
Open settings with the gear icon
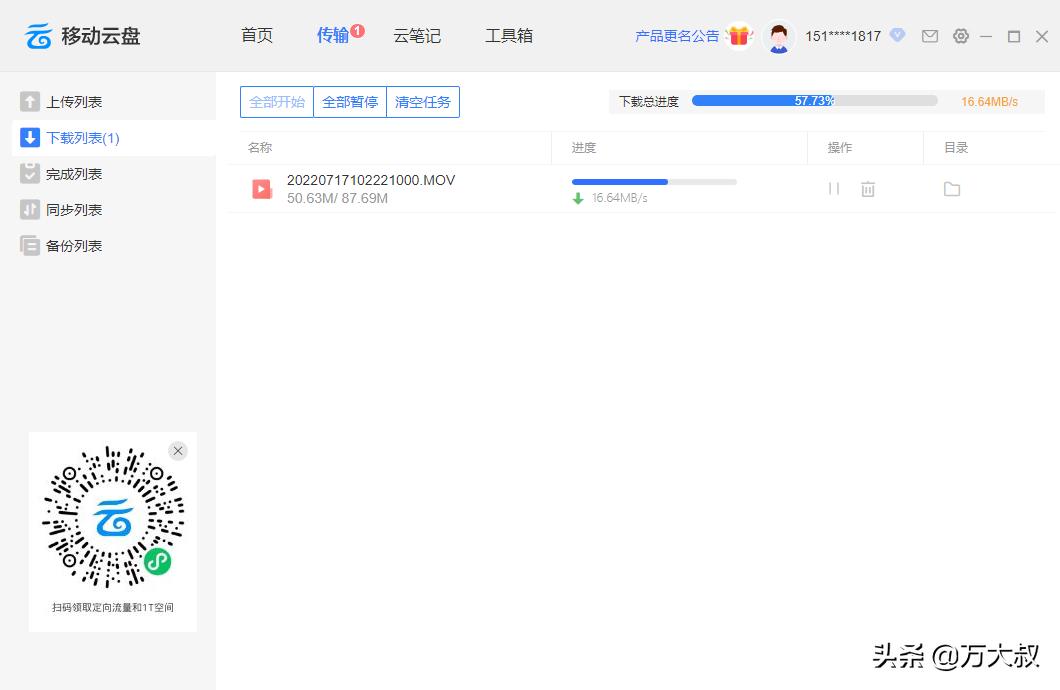(961, 36)
